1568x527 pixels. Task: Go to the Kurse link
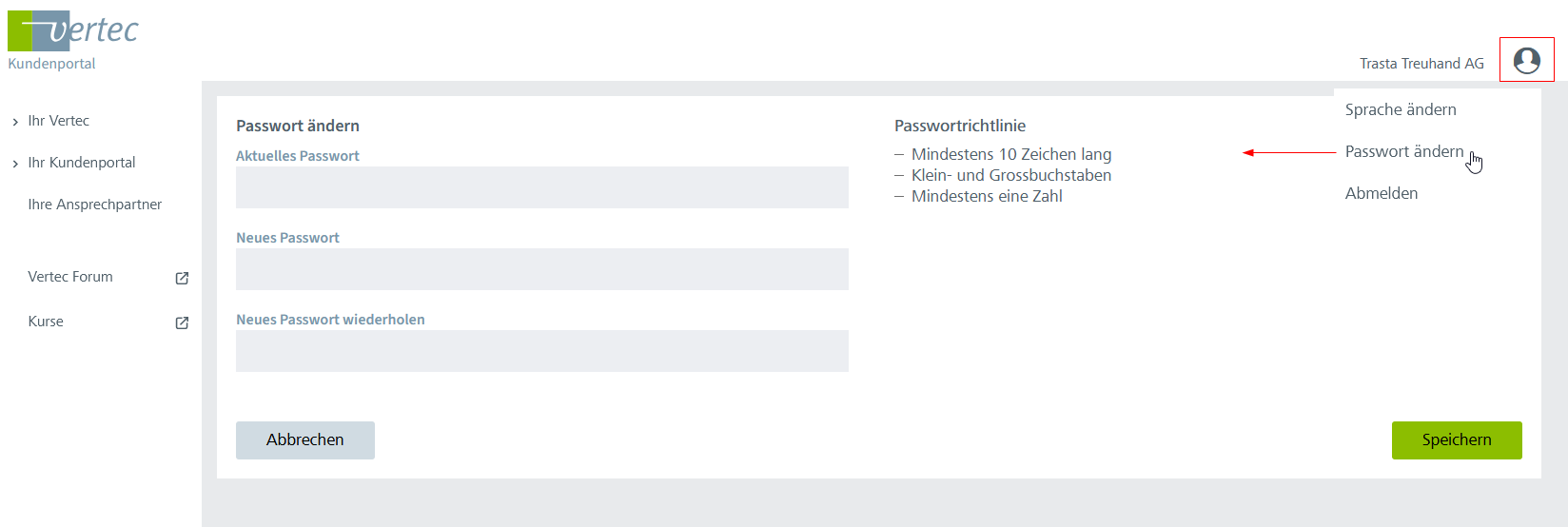pos(46,322)
